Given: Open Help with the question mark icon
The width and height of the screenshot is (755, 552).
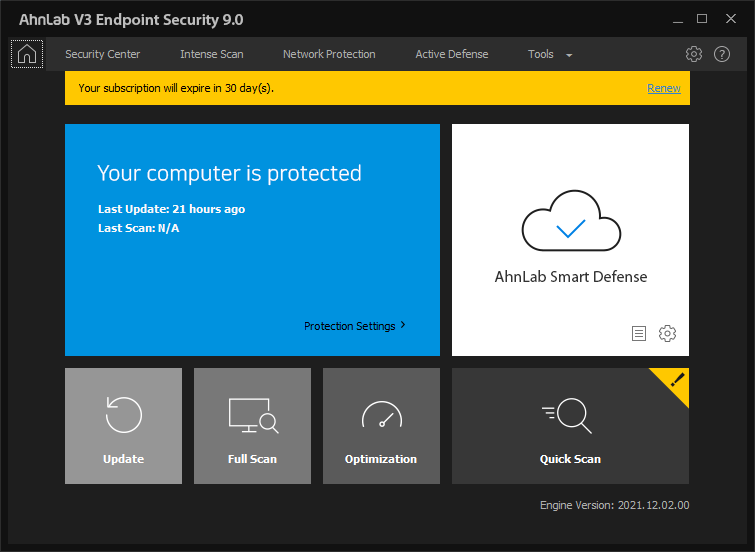Looking at the screenshot, I should coord(722,54).
